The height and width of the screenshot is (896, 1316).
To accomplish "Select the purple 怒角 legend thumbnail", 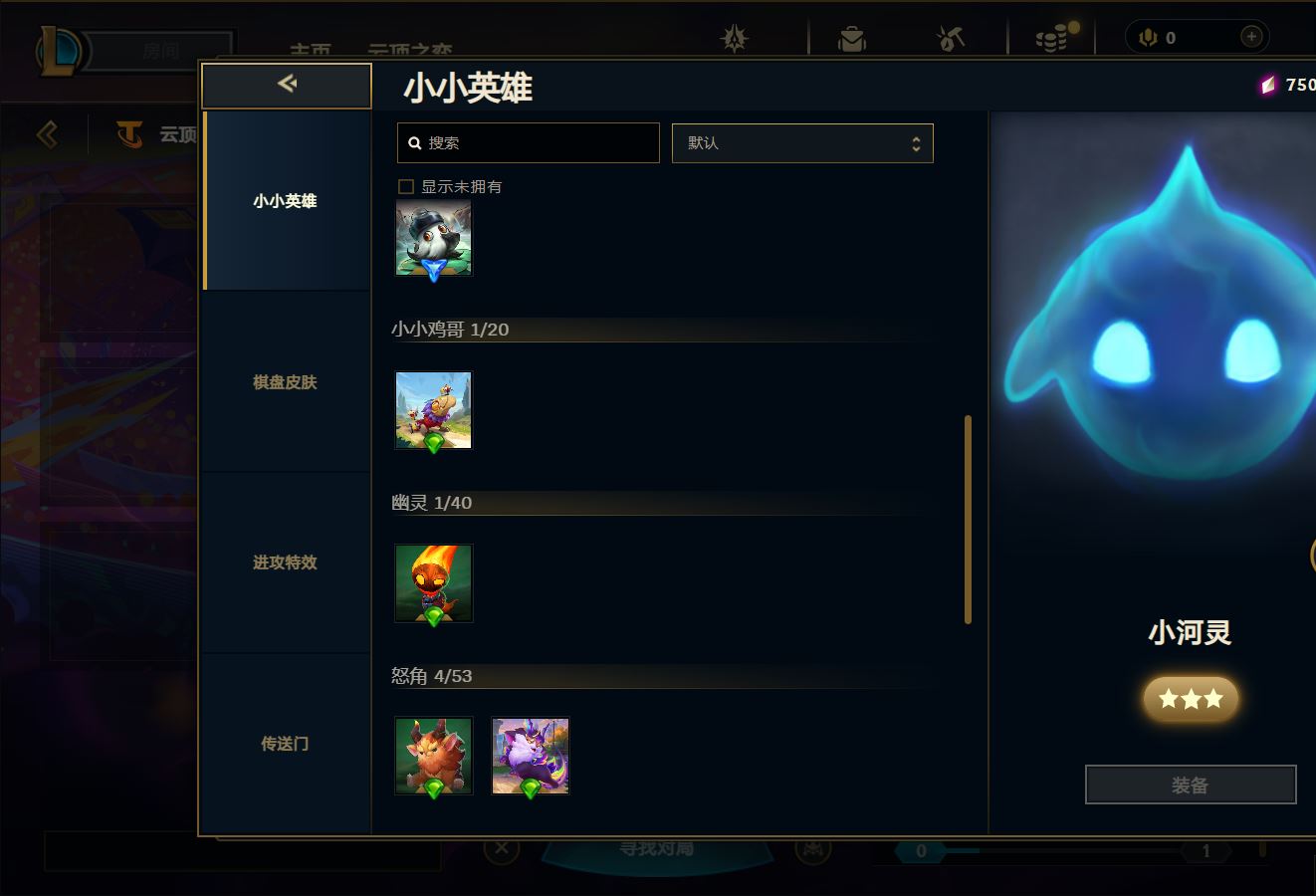I will point(531,757).
